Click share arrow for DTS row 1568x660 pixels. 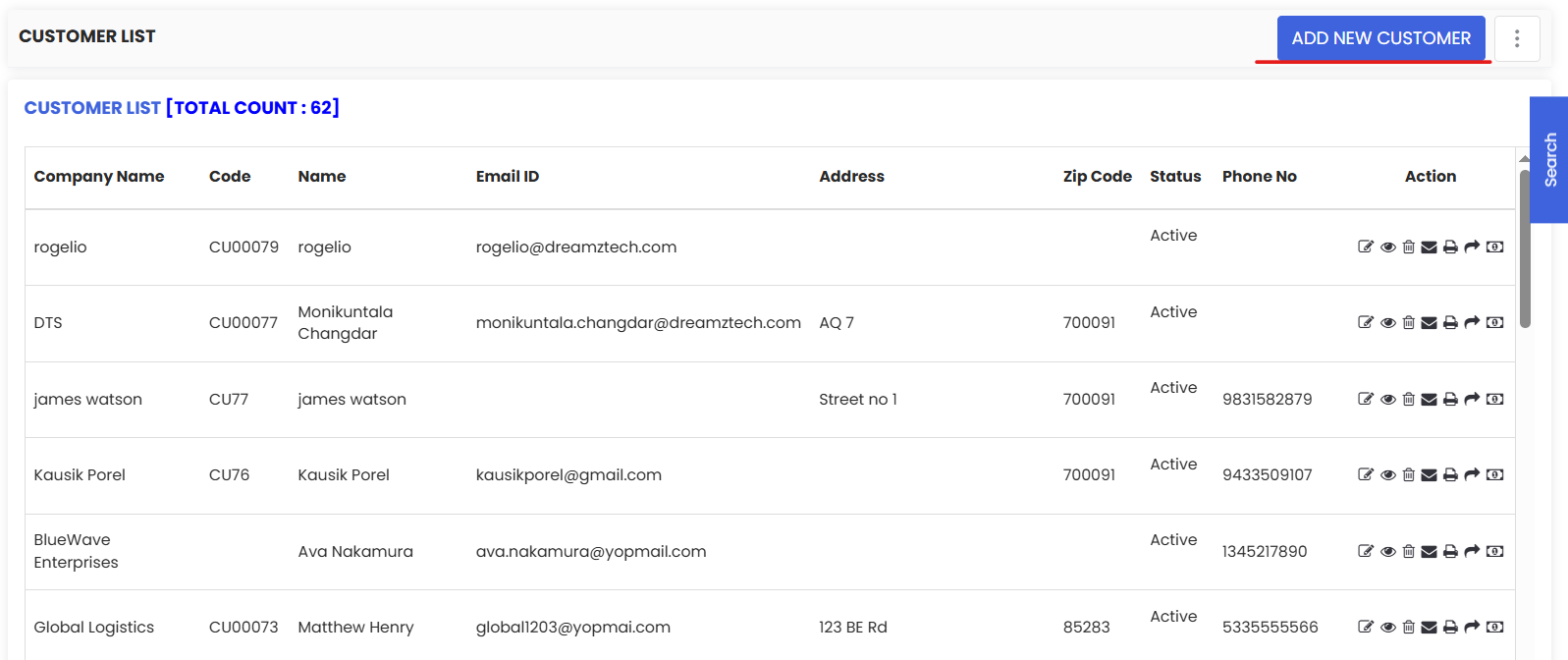(1472, 322)
